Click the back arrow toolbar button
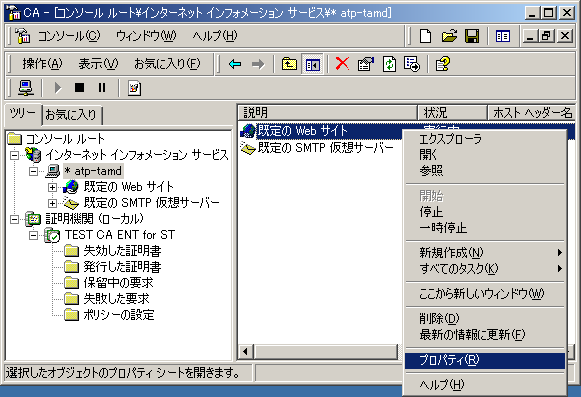The height and width of the screenshot is (397, 581). 235,64
